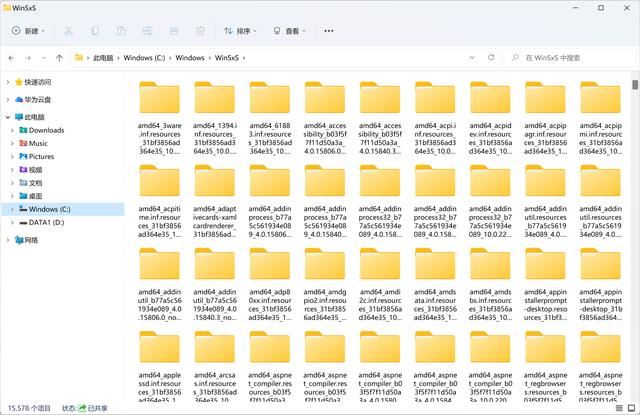Image resolution: width=640 pixels, height=415 pixels.
Task: Switch to details view layout
Action: point(619,408)
